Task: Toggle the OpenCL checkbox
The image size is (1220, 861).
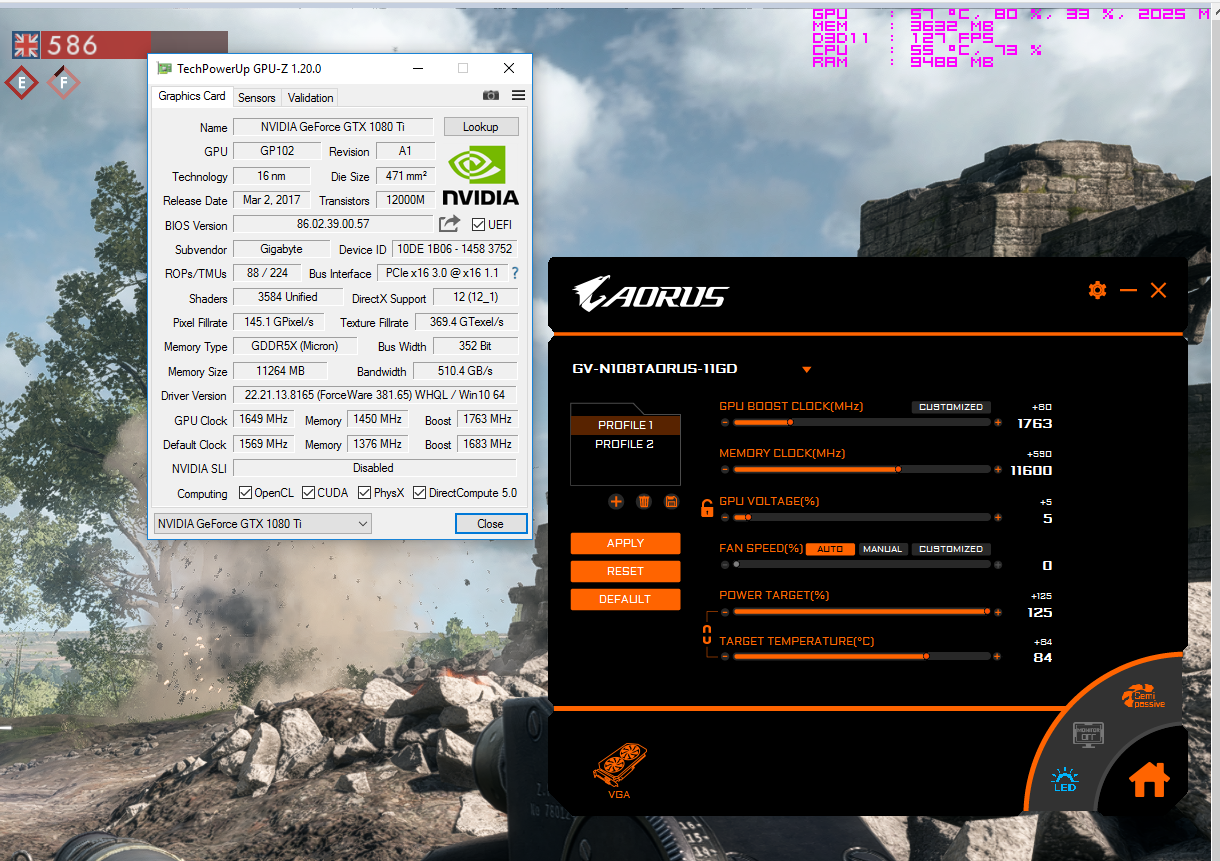Action: (245, 493)
